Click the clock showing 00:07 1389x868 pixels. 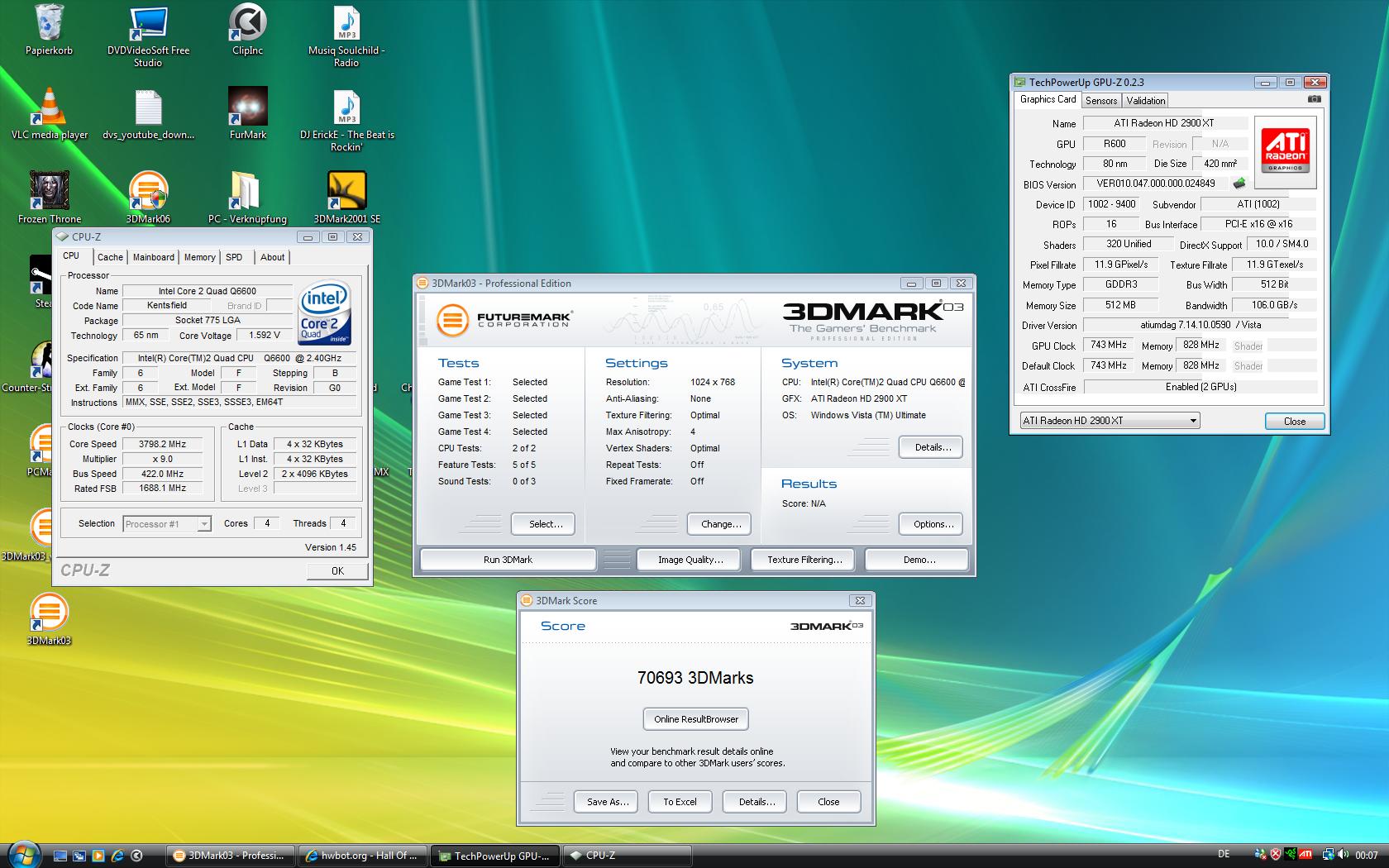point(1367,856)
